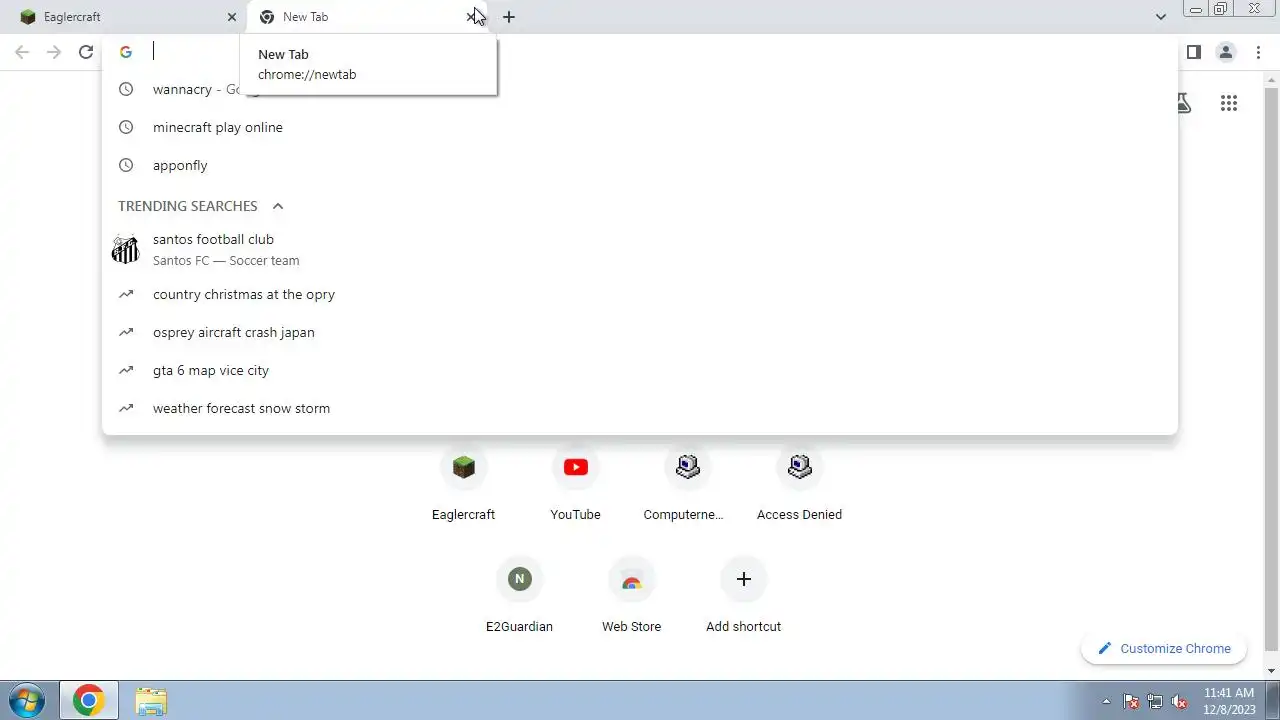
Task: Open the Chrome three-dot menu
Action: click(x=1258, y=52)
